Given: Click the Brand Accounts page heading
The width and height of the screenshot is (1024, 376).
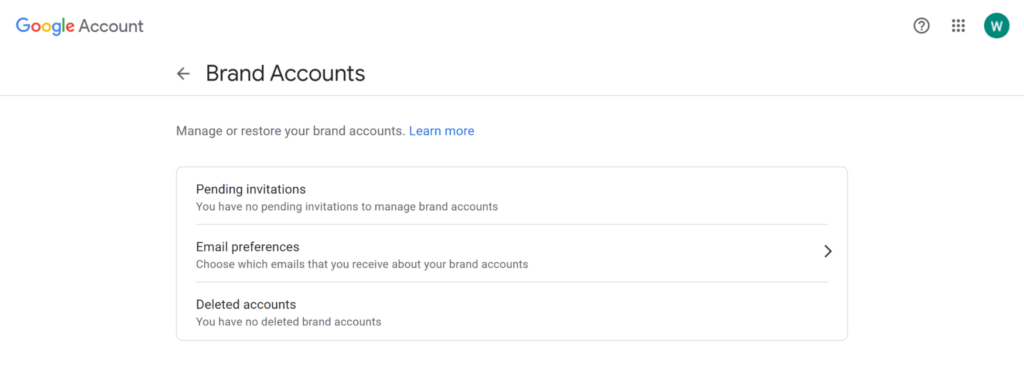Looking at the screenshot, I should [x=285, y=74].
